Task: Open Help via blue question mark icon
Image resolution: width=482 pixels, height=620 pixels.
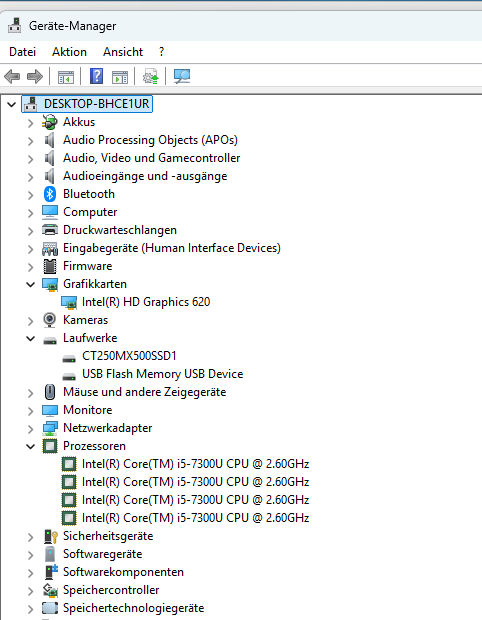Action: (x=96, y=76)
